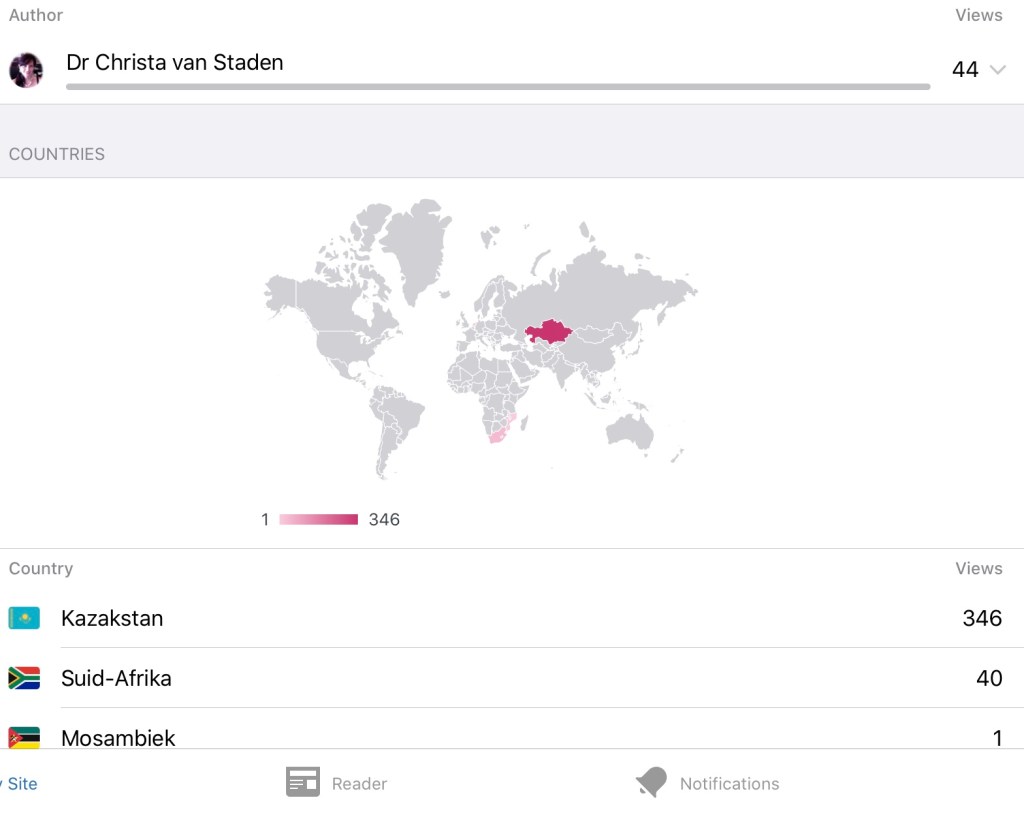Tap the 44 views count for the author
Screen dimensions: 1024x817
tap(965, 69)
